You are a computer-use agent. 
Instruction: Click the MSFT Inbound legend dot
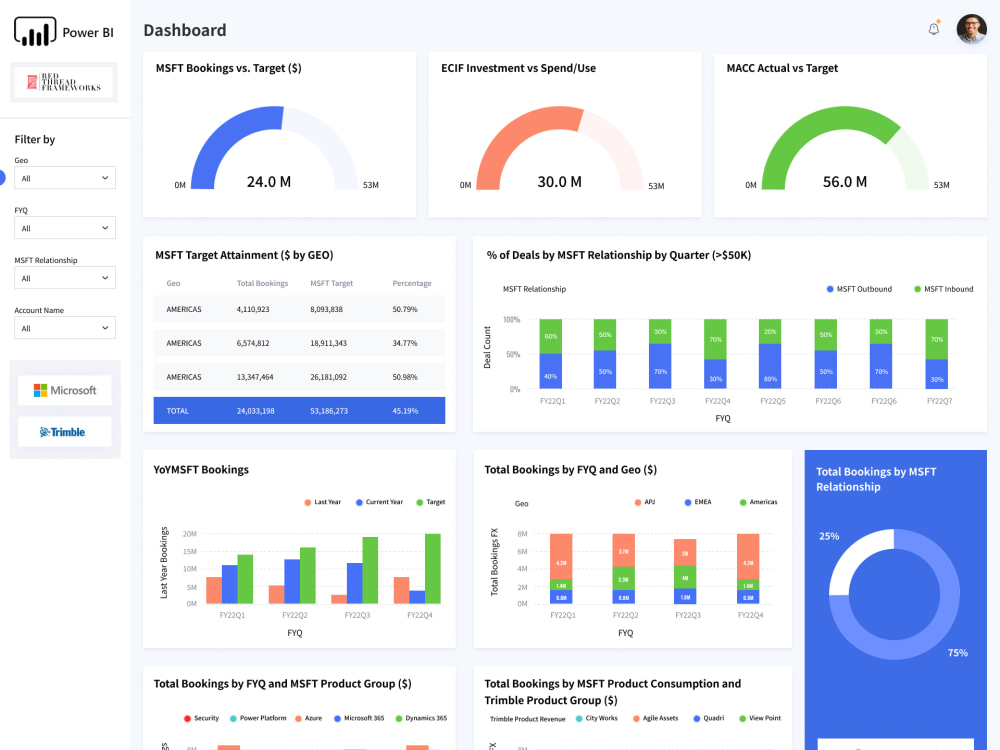[917, 289]
